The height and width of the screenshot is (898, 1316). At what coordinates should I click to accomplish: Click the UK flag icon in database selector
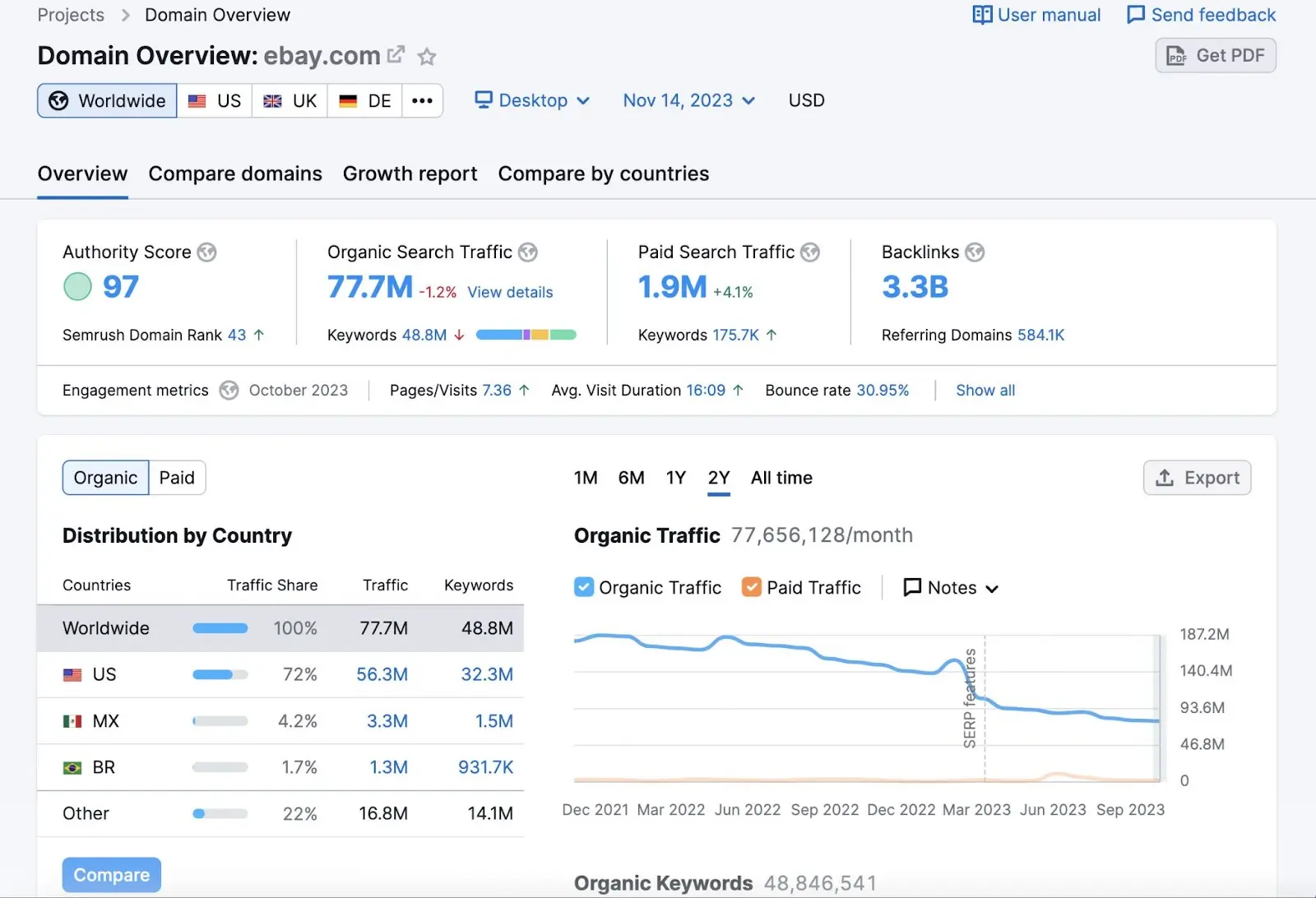coord(272,101)
